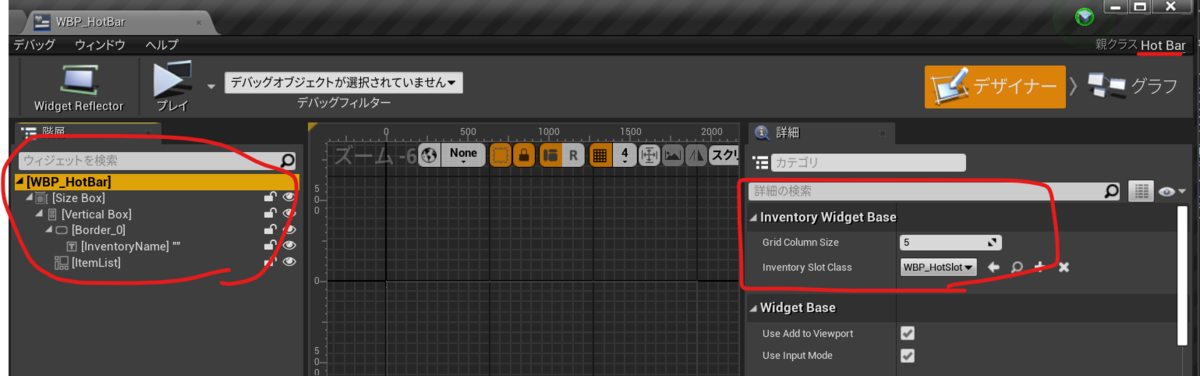Clear Inventory Slot Class with X icon

pos(1064,267)
